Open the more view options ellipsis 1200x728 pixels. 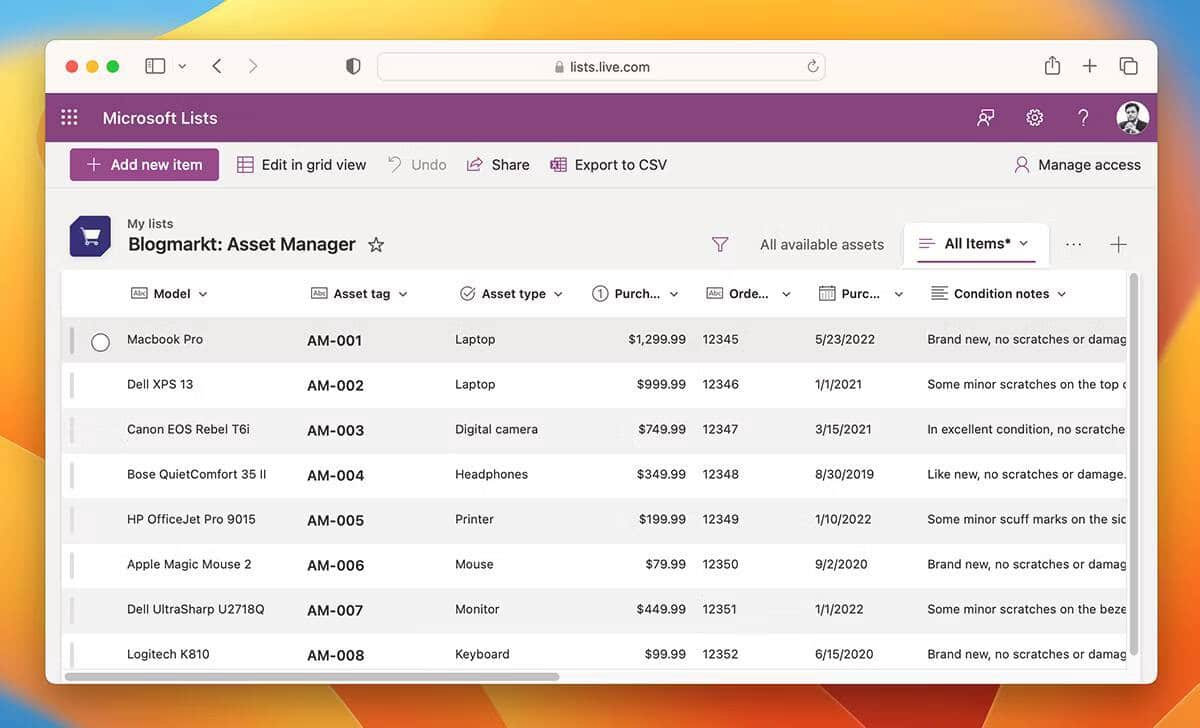tap(1073, 244)
